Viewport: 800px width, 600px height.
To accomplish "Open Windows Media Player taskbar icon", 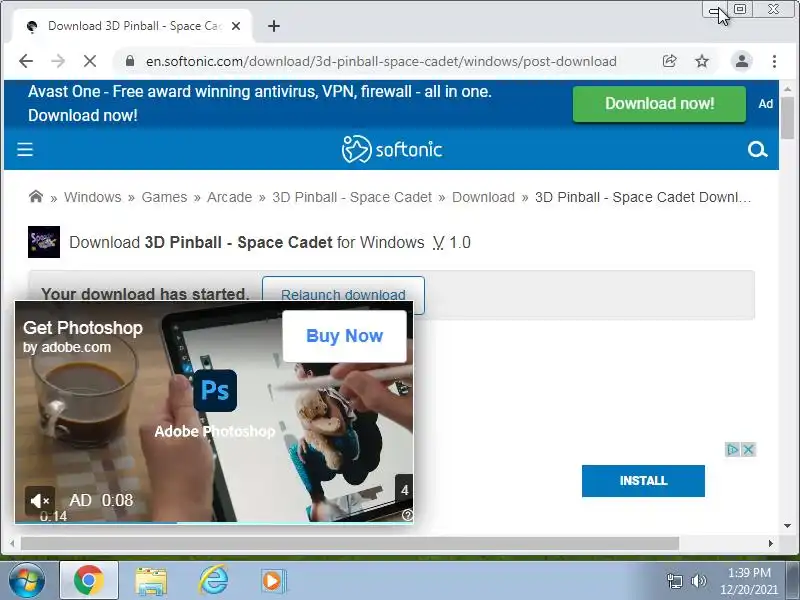I will point(274,581).
